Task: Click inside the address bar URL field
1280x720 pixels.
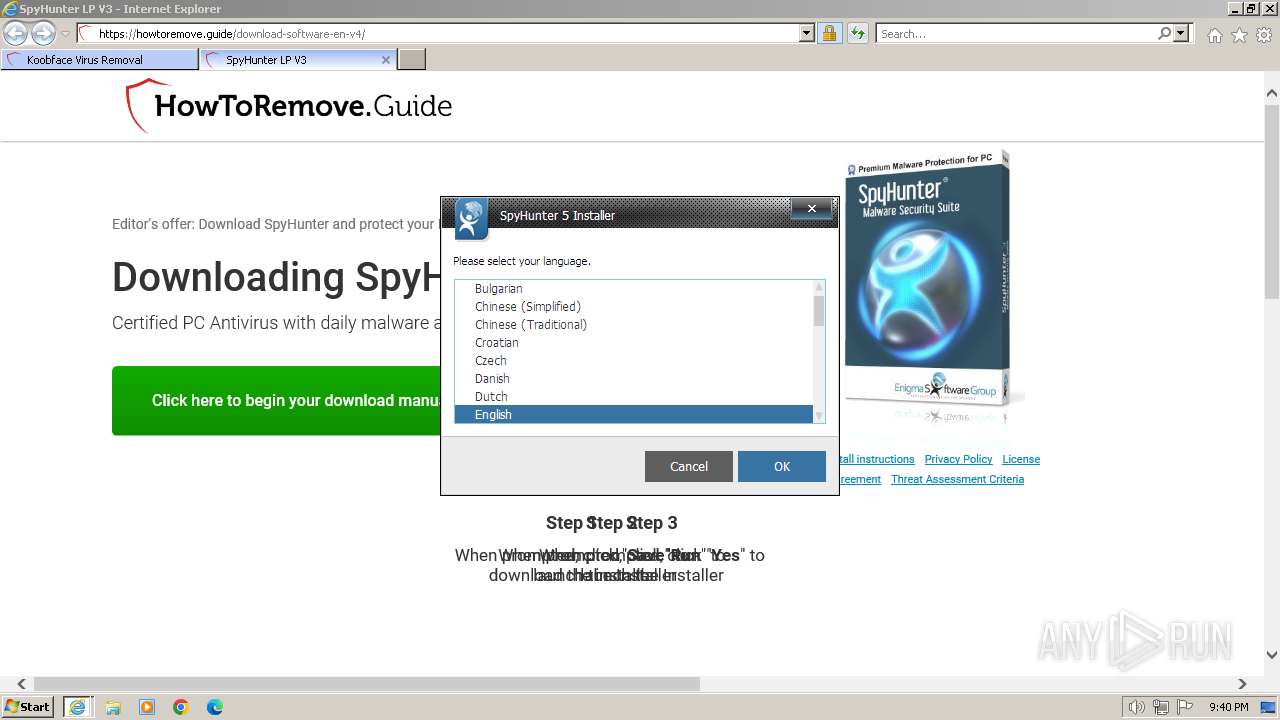Action: [x=447, y=34]
